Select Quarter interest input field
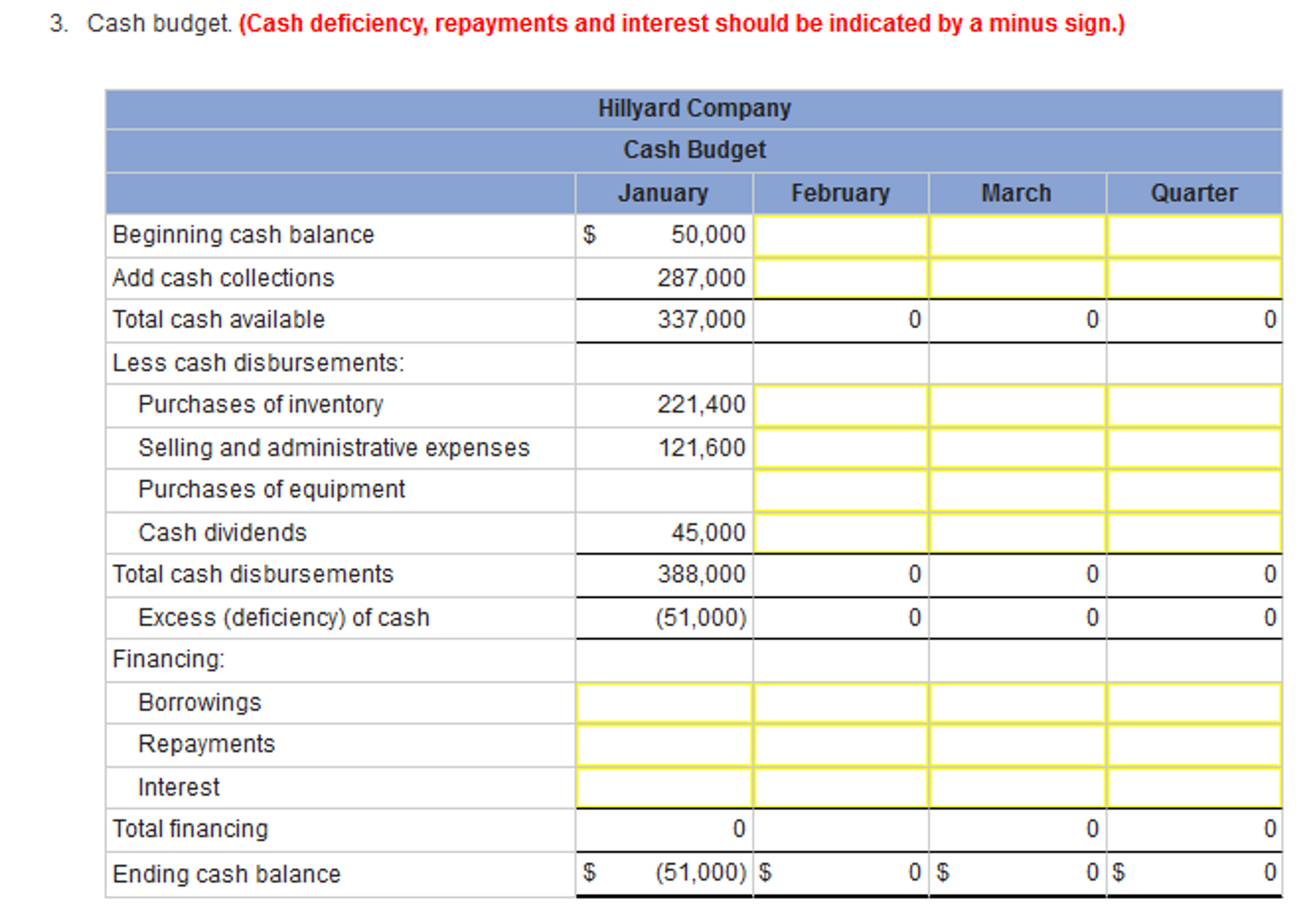 click(x=1194, y=787)
